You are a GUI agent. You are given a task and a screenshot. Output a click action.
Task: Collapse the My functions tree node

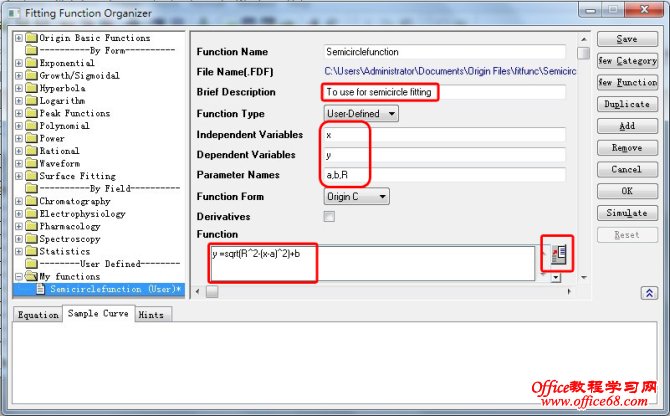[19, 276]
